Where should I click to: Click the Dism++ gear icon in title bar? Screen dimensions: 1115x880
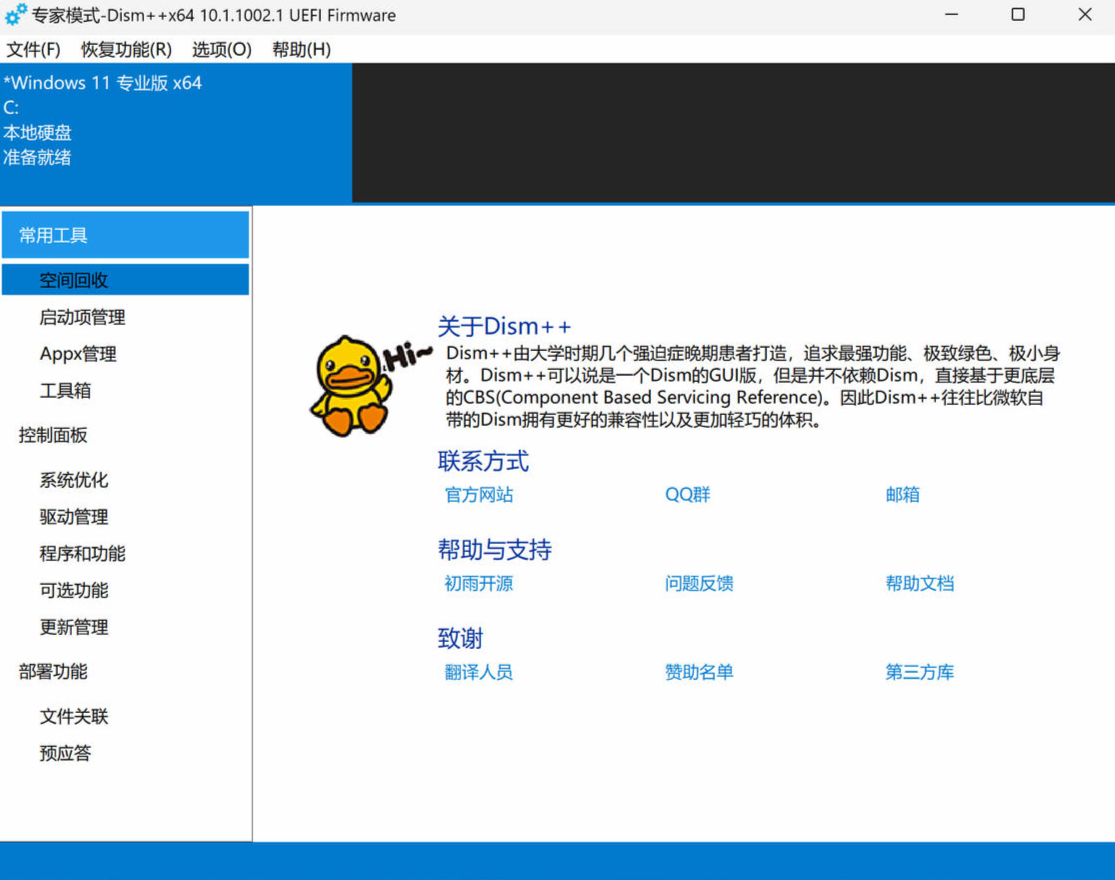(16, 15)
